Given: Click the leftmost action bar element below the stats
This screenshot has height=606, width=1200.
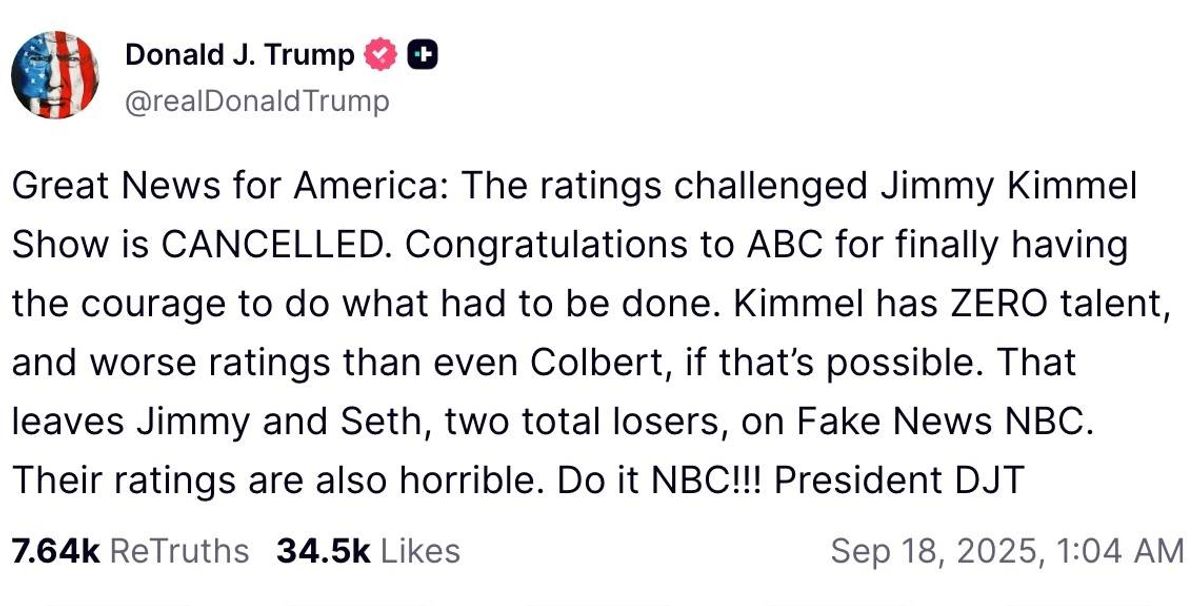Looking at the screenshot, I should (x=120, y=601).
